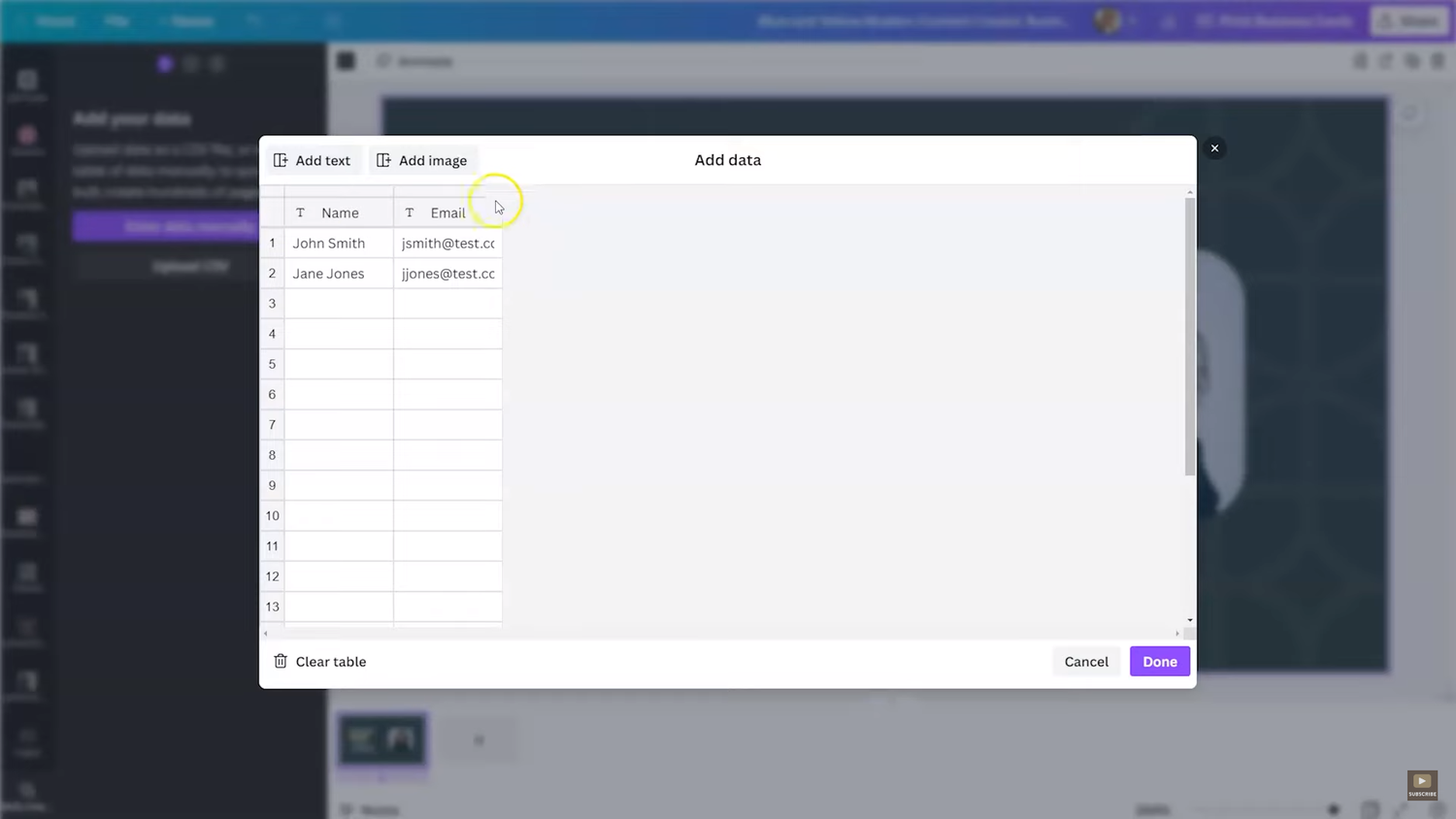
Task: Click the T type icon on the Name column
Action: (300, 213)
